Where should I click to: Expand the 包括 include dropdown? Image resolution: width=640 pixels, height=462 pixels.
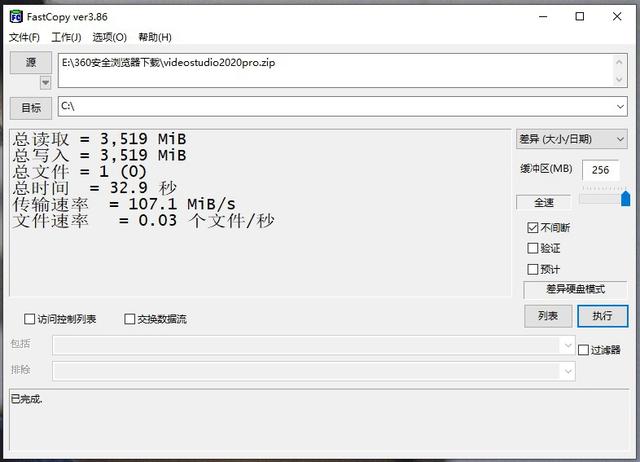pyautogui.click(x=568, y=345)
